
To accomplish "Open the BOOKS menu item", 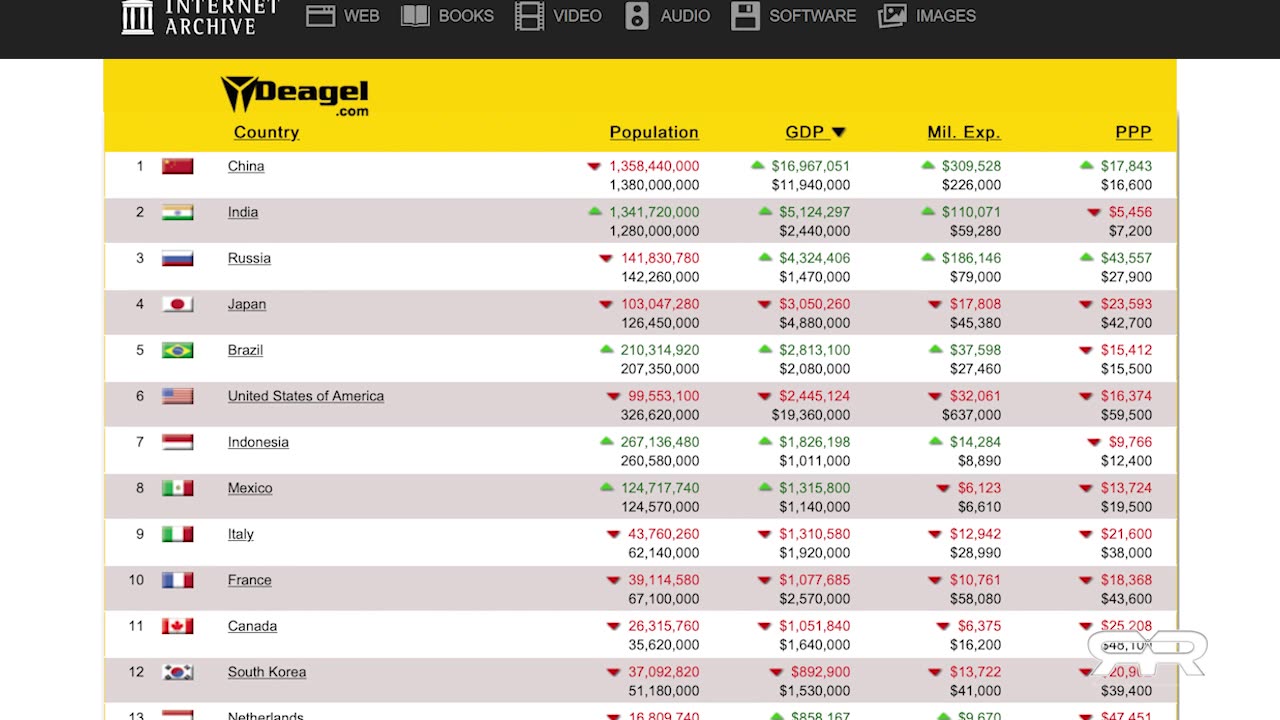I will click(466, 16).
